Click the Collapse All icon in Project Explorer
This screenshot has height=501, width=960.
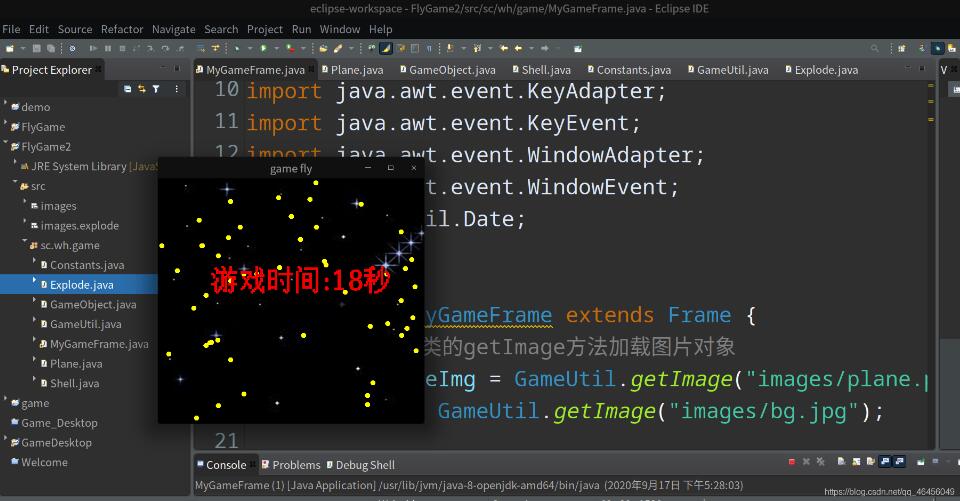(x=128, y=89)
